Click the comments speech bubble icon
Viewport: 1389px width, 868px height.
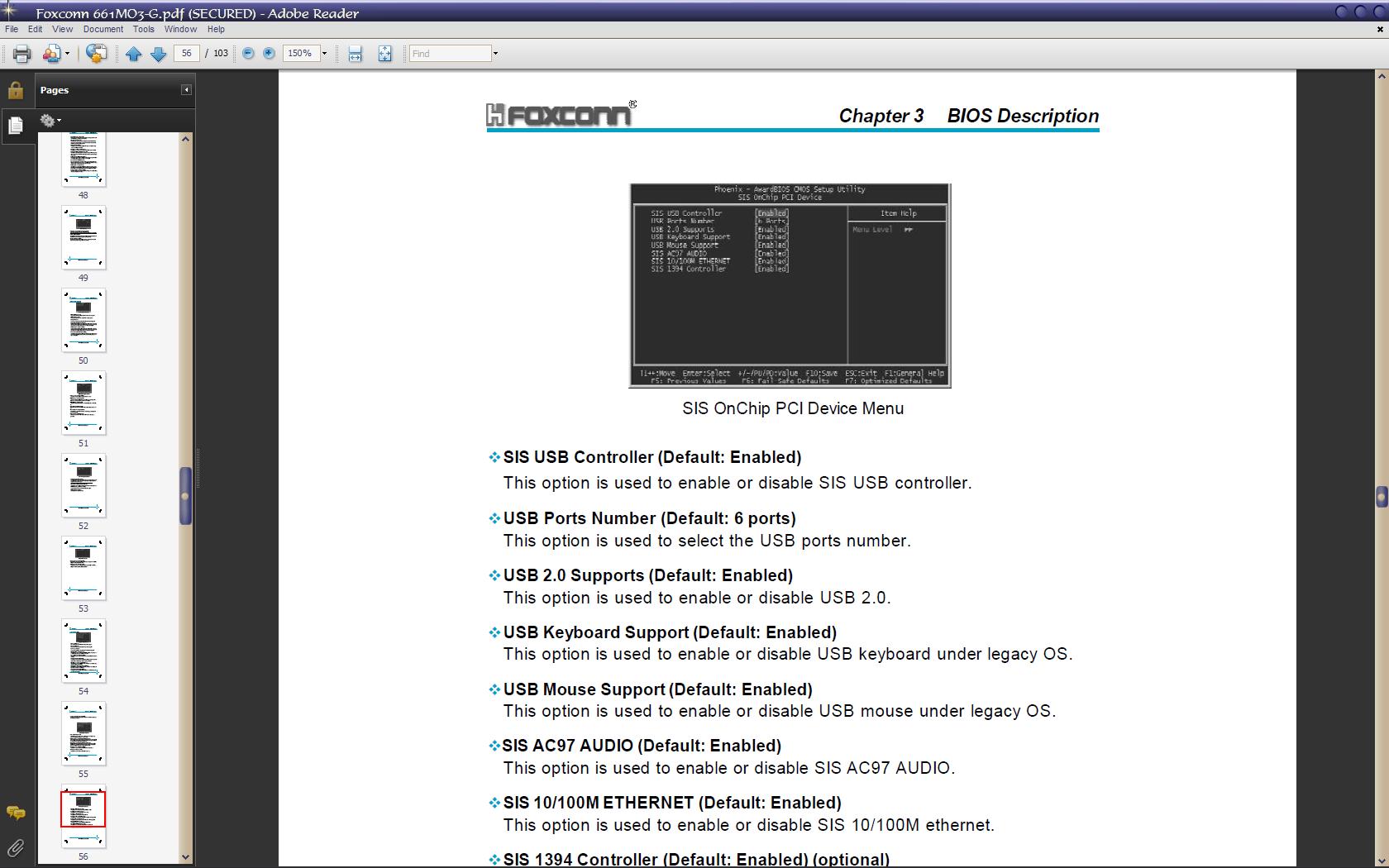click(x=15, y=813)
